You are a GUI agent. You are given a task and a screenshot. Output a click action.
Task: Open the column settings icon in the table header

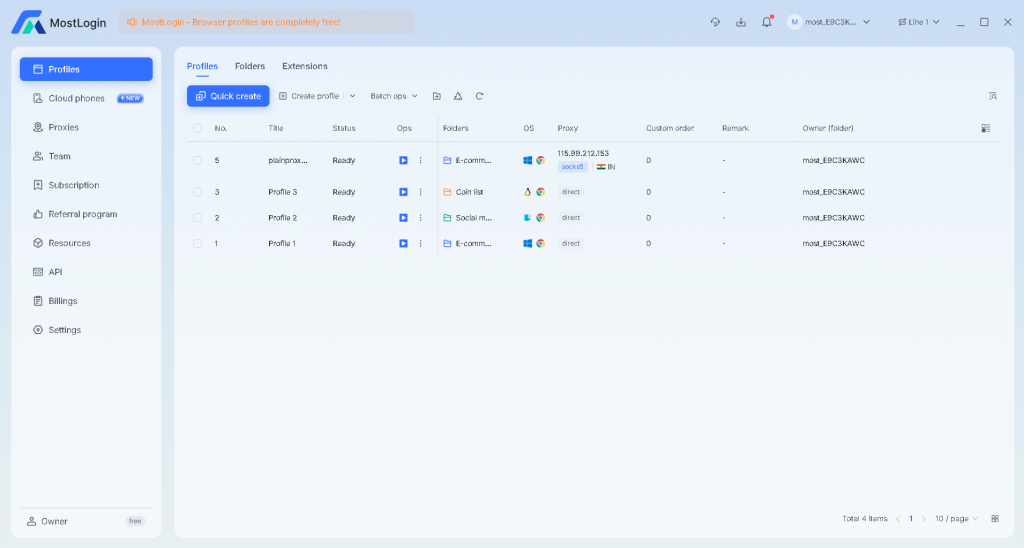point(985,128)
